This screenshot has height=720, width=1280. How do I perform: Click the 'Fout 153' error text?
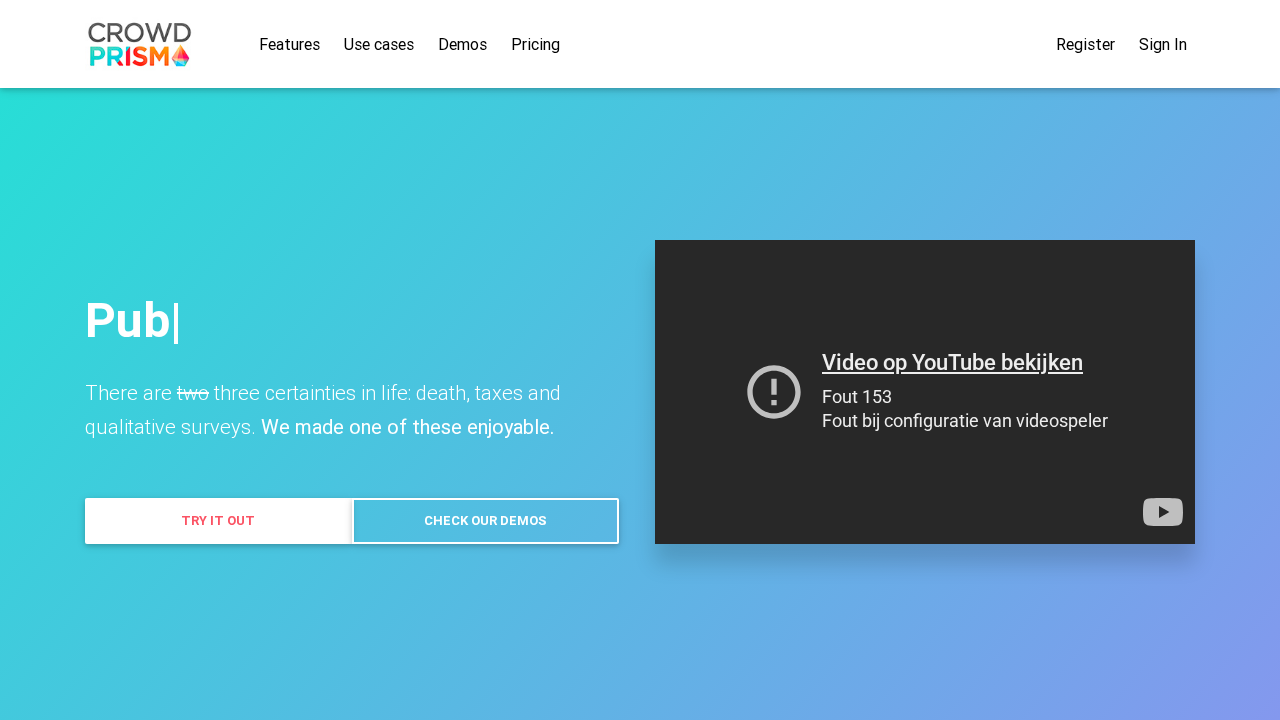pos(856,396)
